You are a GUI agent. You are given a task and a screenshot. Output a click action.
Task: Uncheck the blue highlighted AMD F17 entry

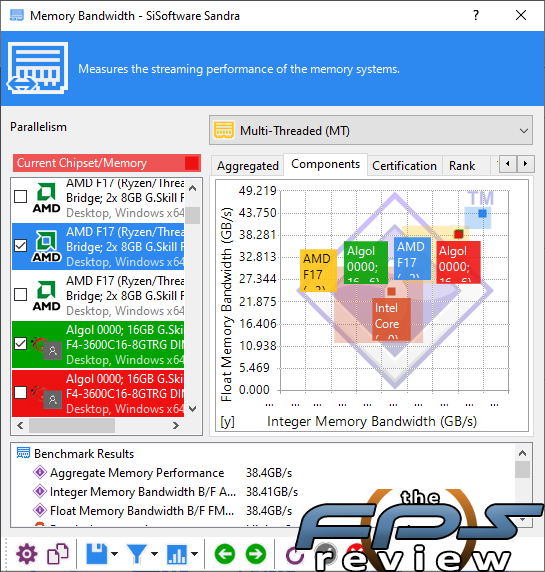[x=20, y=246]
